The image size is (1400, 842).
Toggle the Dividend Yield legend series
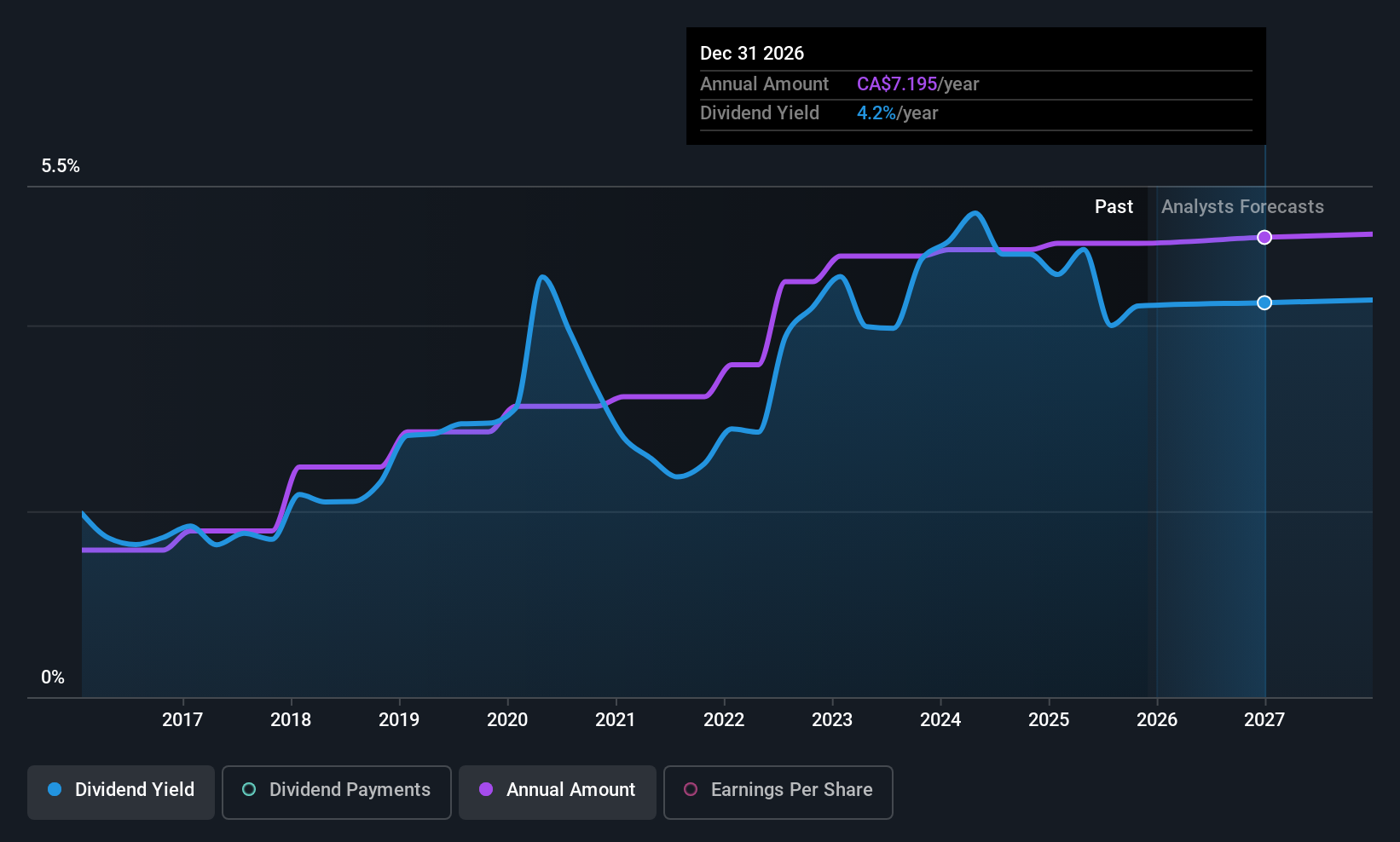click(121, 790)
